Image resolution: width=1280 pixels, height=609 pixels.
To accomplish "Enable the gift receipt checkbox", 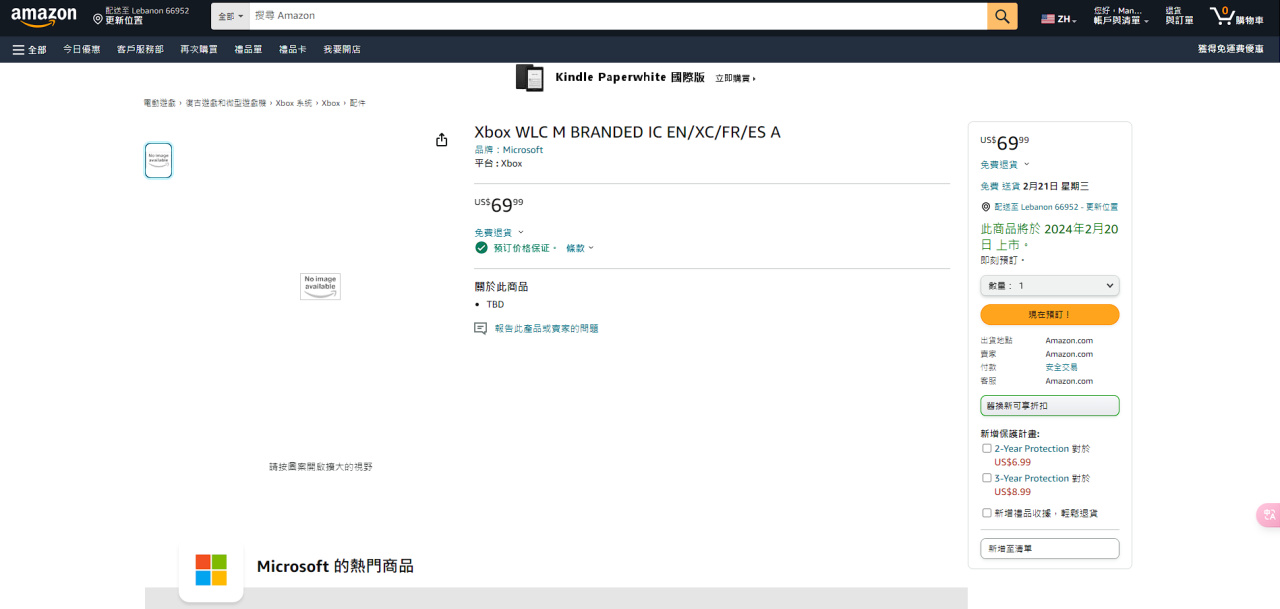I will point(987,513).
